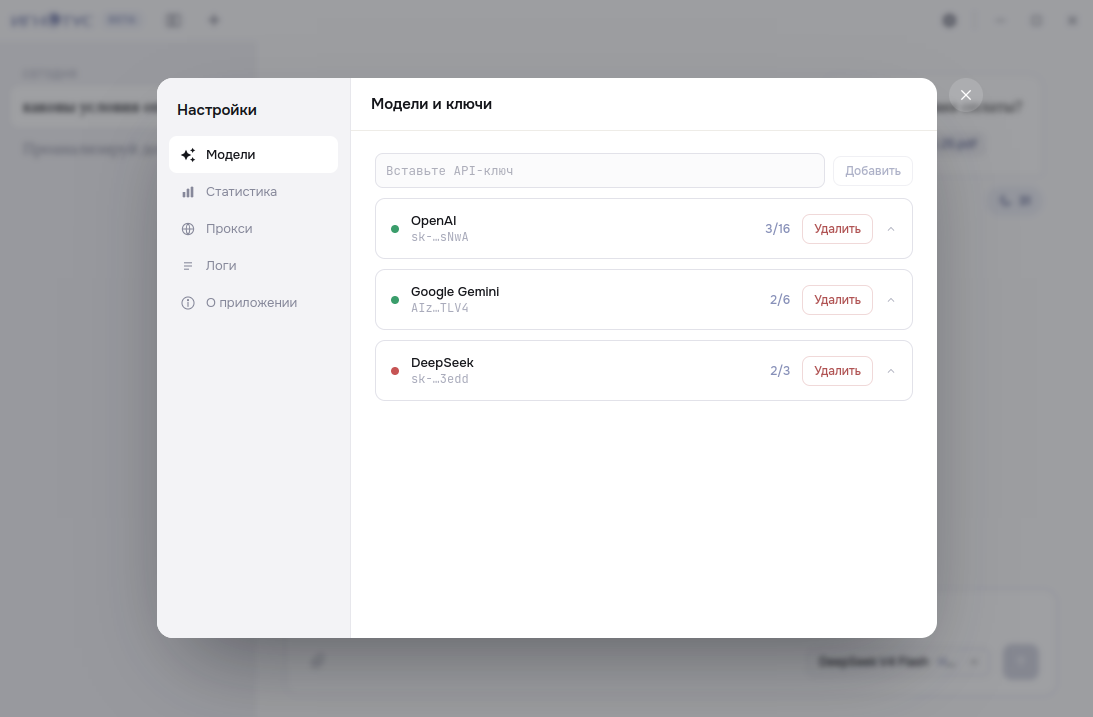
Task: Open the Статистика settings section
Action: [x=253, y=192]
